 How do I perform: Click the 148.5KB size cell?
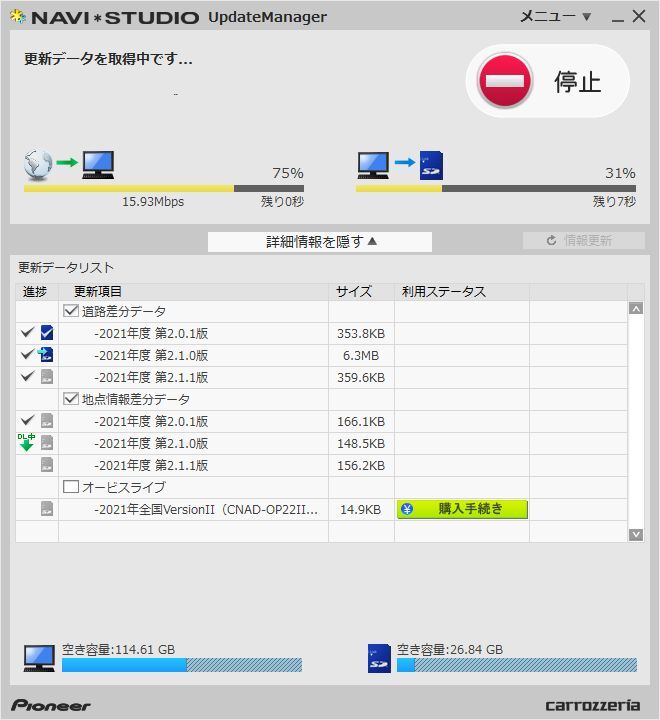click(x=361, y=444)
